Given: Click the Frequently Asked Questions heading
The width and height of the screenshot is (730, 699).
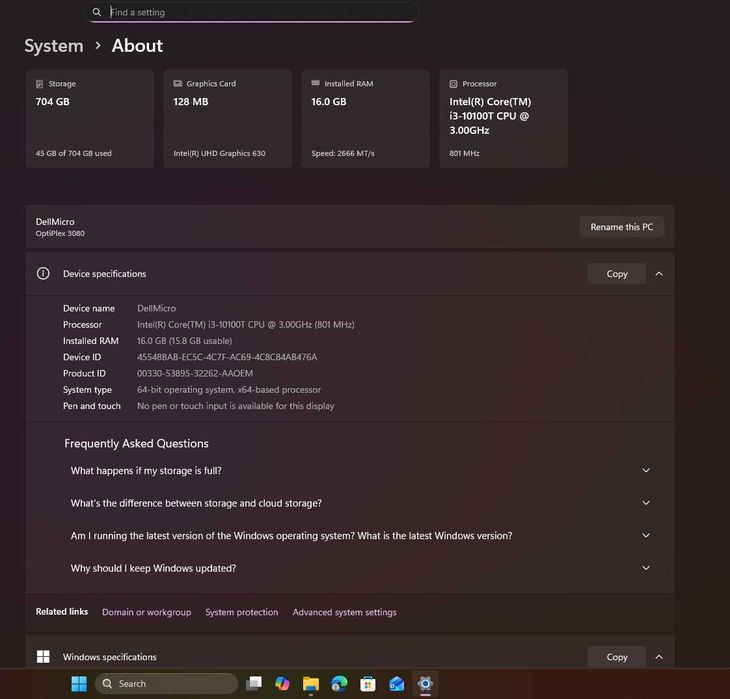Looking at the screenshot, I should click(x=136, y=443).
